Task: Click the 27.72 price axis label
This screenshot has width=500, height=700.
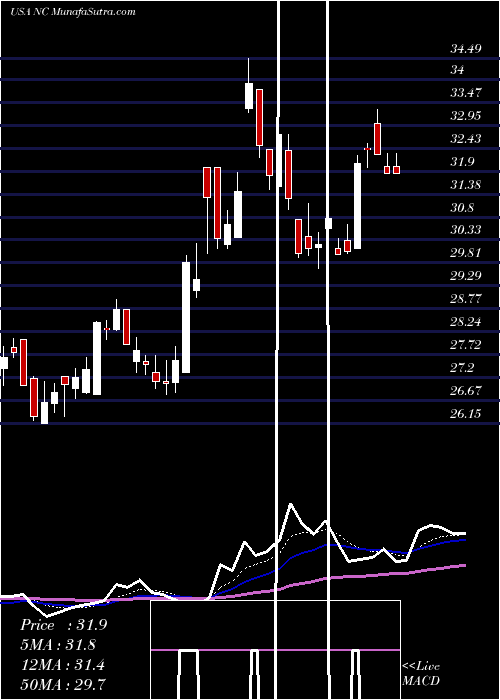Action: click(x=466, y=345)
